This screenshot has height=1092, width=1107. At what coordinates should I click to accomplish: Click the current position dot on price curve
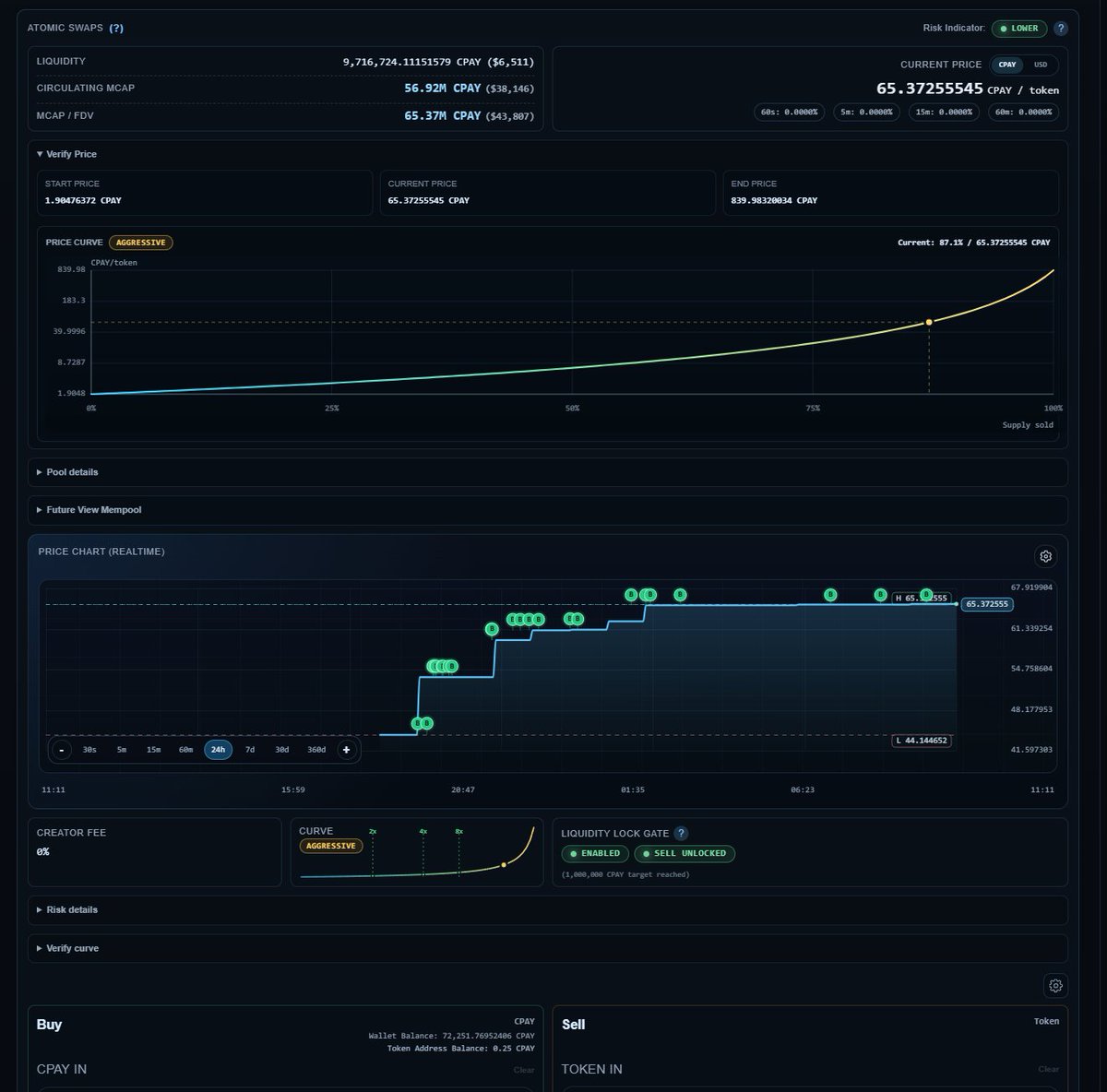(929, 322)
